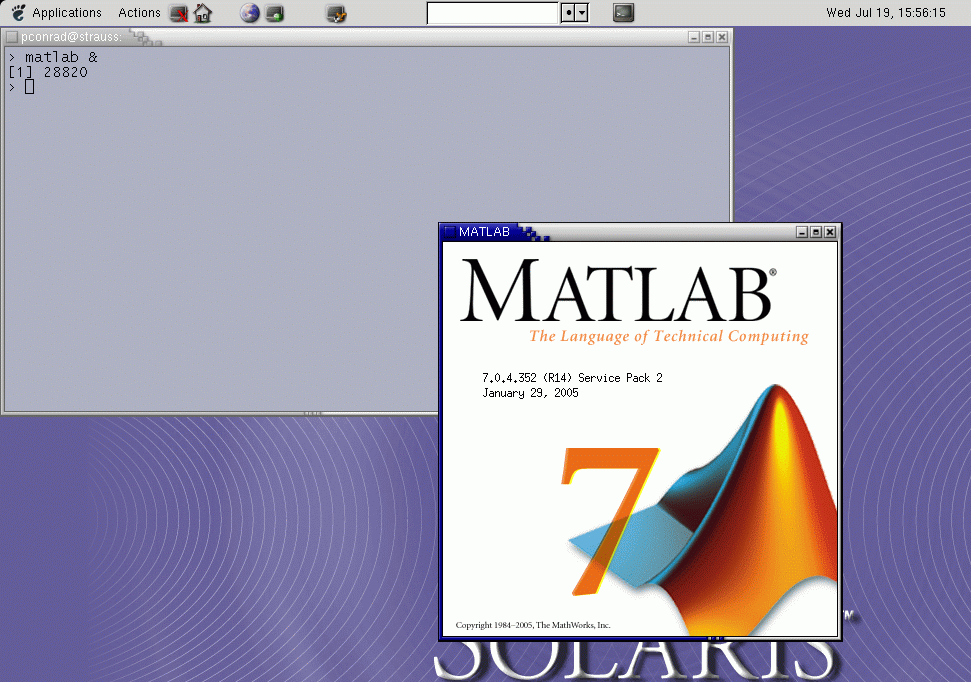Click the orange number 7 graphic
This screenshot has height=682, width=971.
(x=609, y=521)
